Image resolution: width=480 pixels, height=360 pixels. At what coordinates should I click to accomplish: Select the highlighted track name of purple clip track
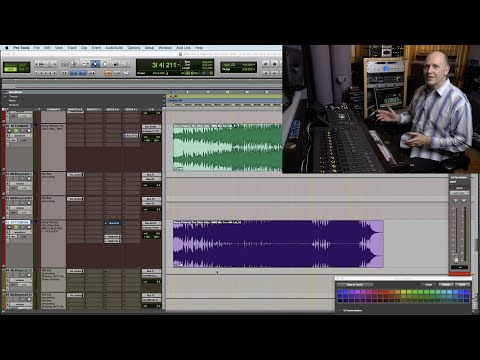pos(19,222)
